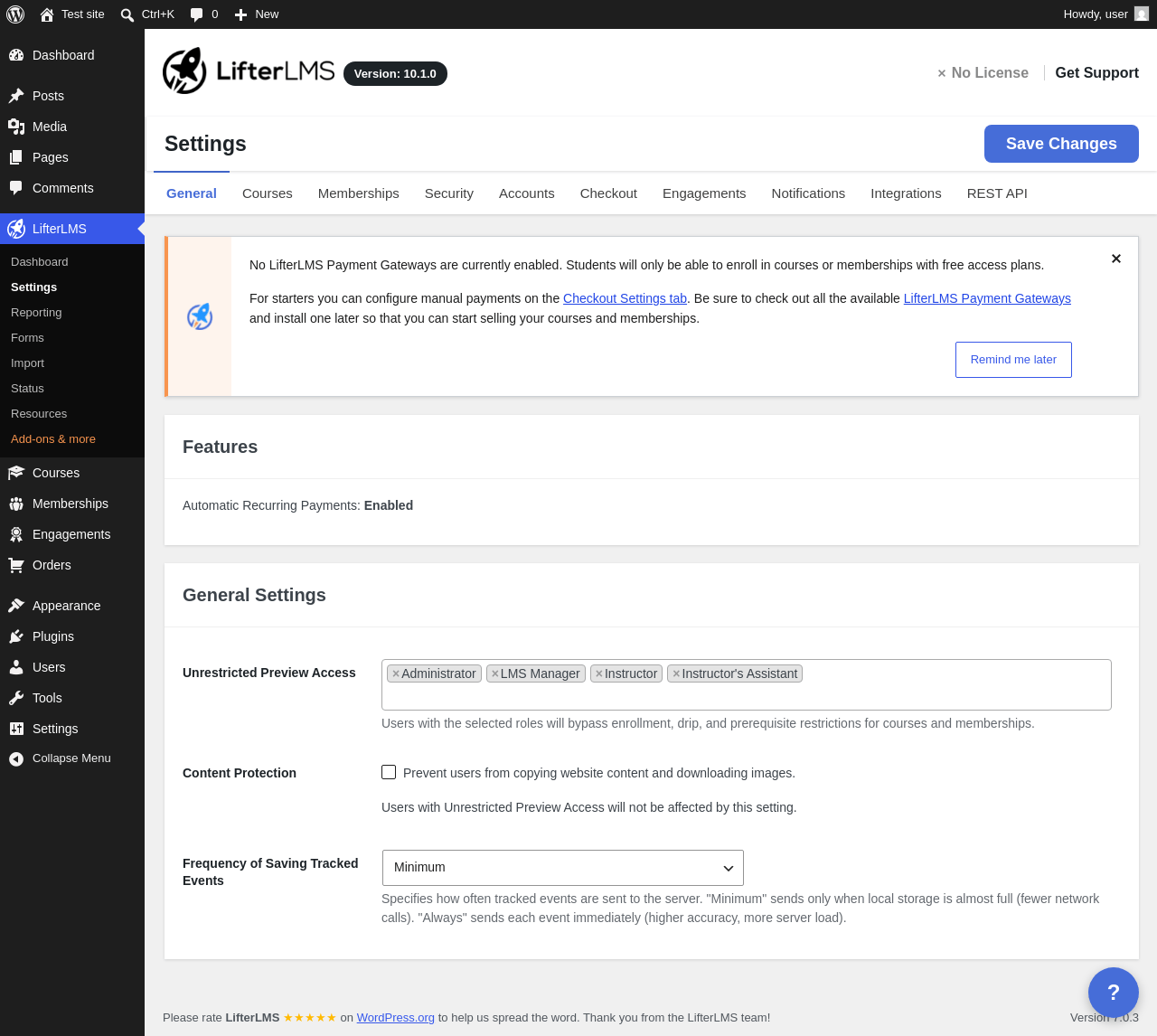The width and height of the screenshot is (1157, 1036).
Task: Open Reporting in the LifterLMS submenu
Action: (x=36, y=313)
